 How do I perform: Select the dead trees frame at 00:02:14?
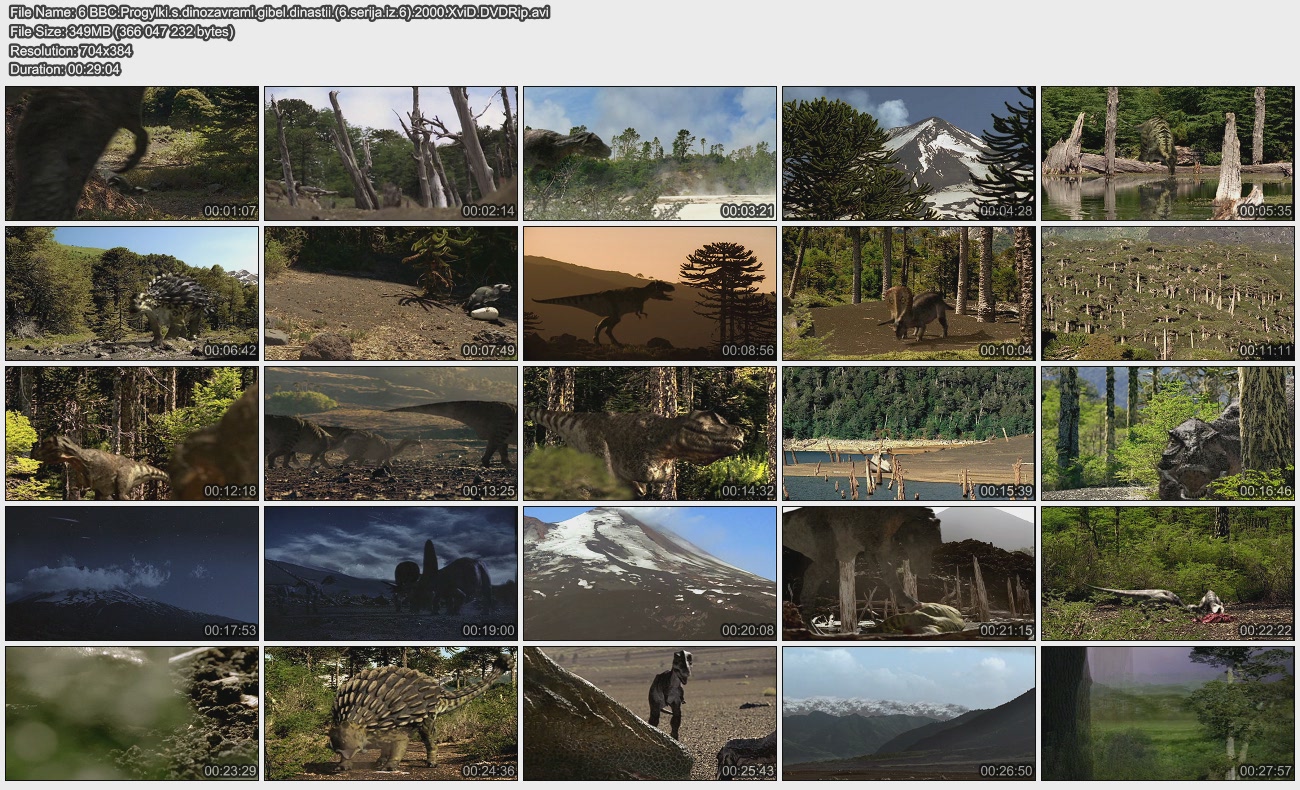click(x=391, y=153)
